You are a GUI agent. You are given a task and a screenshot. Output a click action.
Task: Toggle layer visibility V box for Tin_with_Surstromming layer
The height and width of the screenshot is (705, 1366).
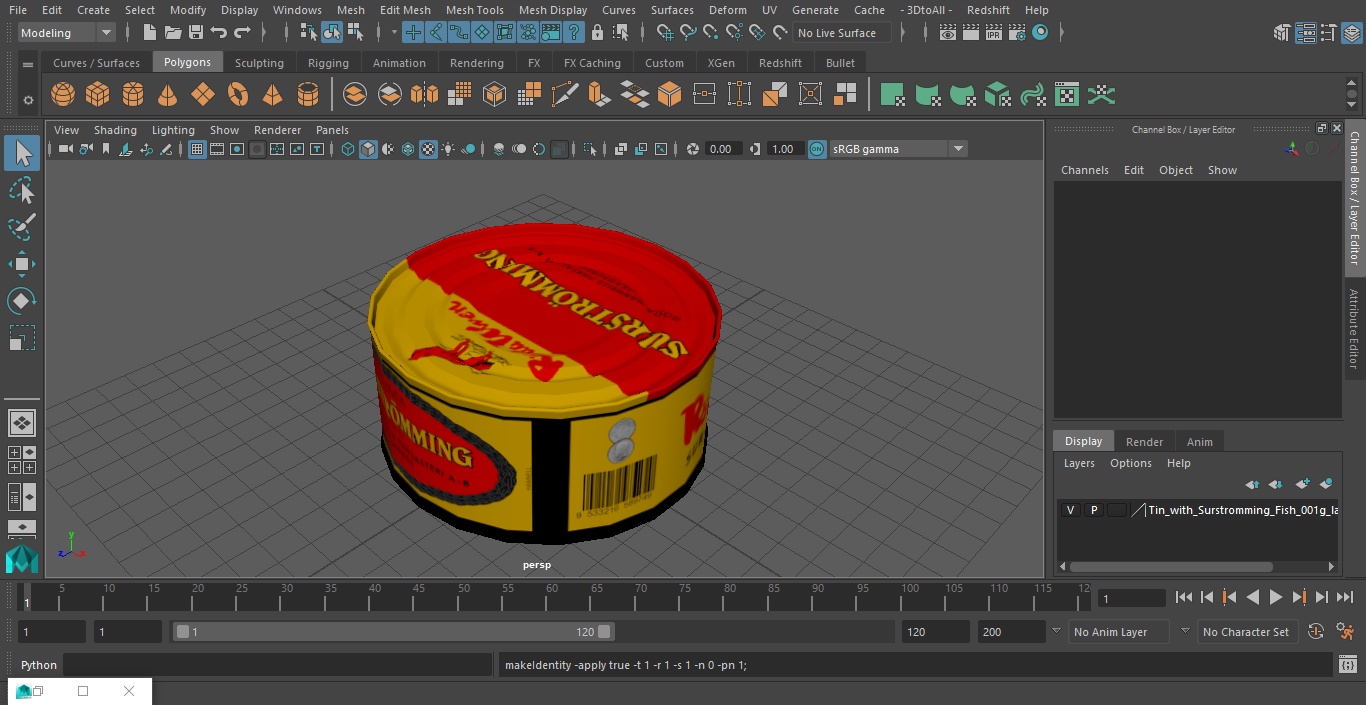click(x=1070, y=510)
